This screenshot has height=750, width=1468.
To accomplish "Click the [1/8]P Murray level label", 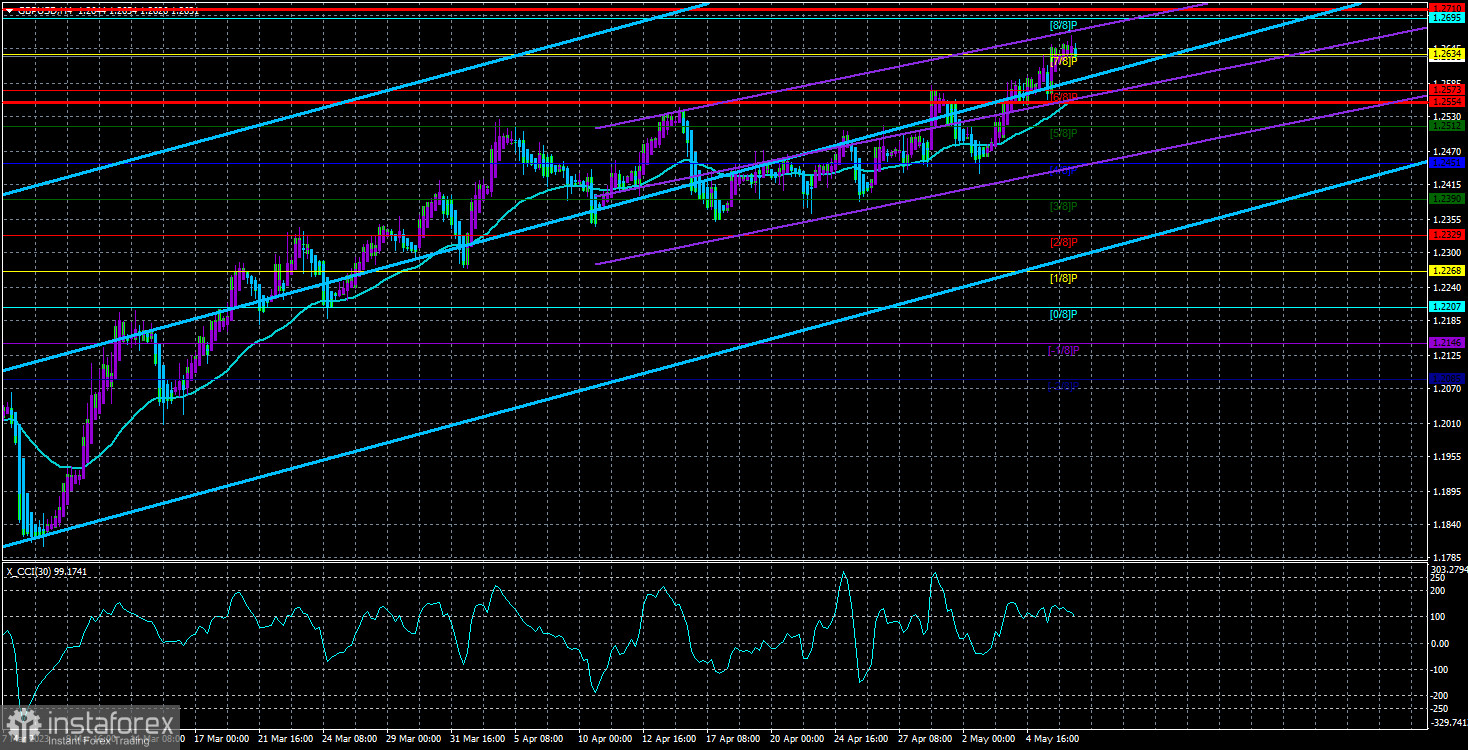I will [1063, 278].
